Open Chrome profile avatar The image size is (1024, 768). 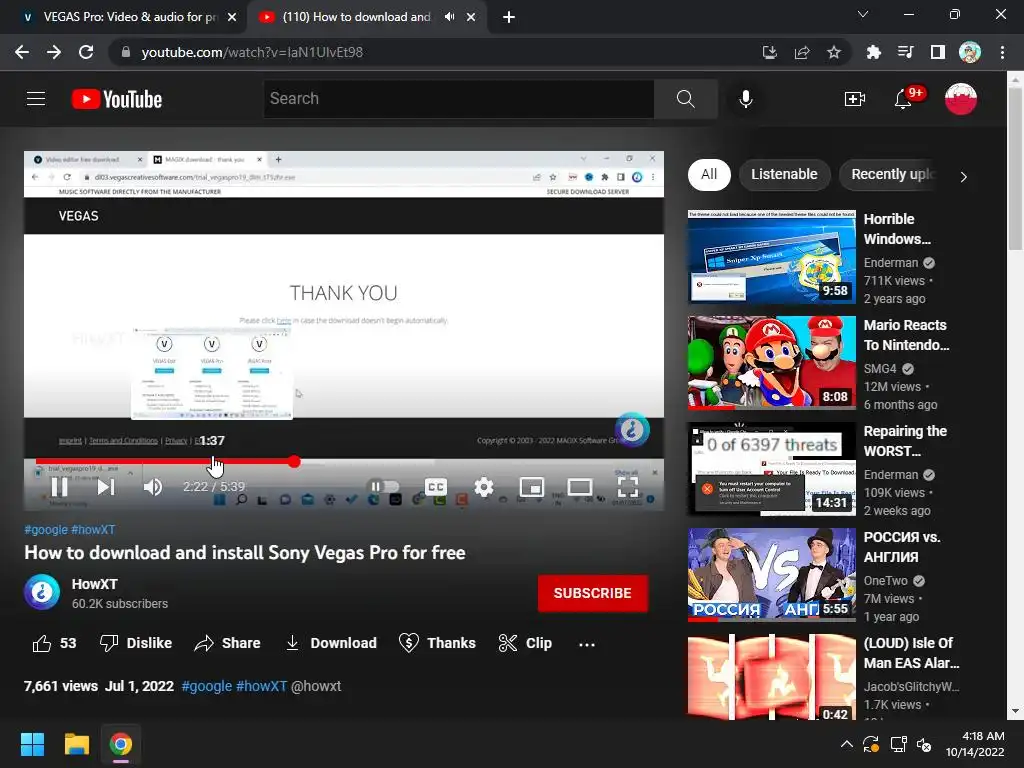969,52
